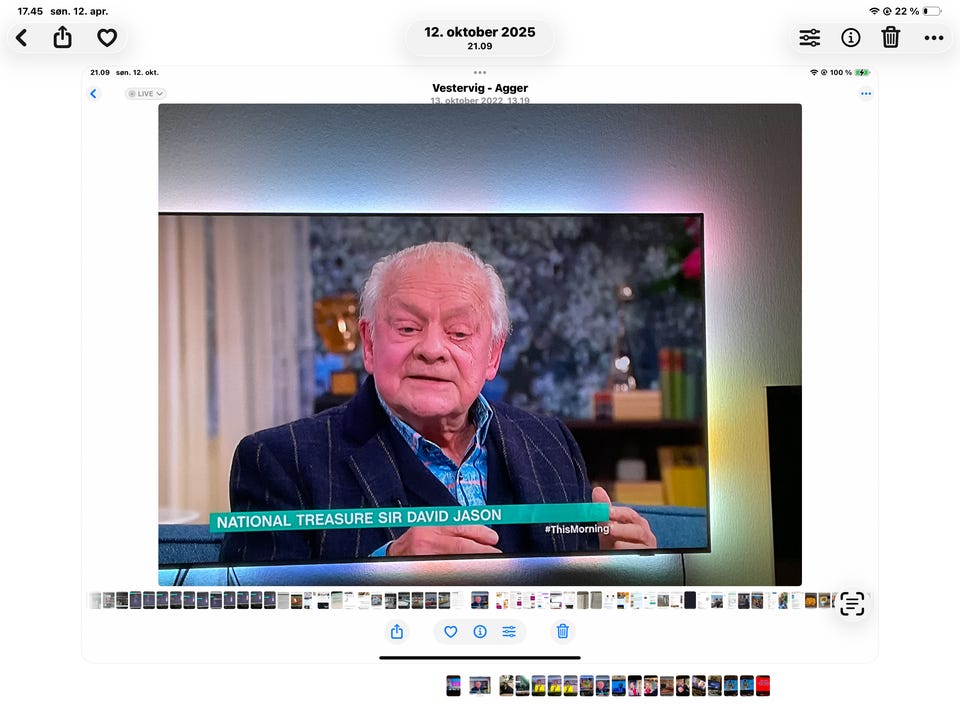Tap the blue info icon in the embedded screenshot
960x720 pixels.
coord(480,631)
